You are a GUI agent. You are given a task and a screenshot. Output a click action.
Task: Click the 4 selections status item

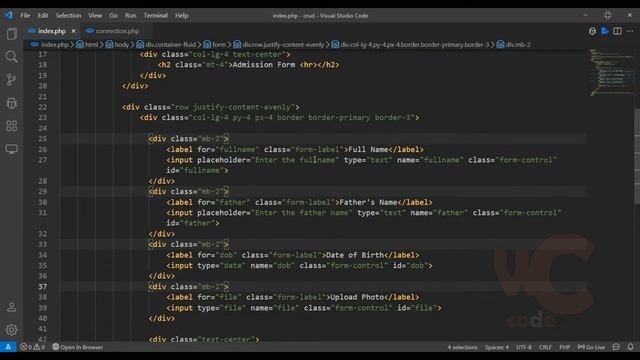462,347
